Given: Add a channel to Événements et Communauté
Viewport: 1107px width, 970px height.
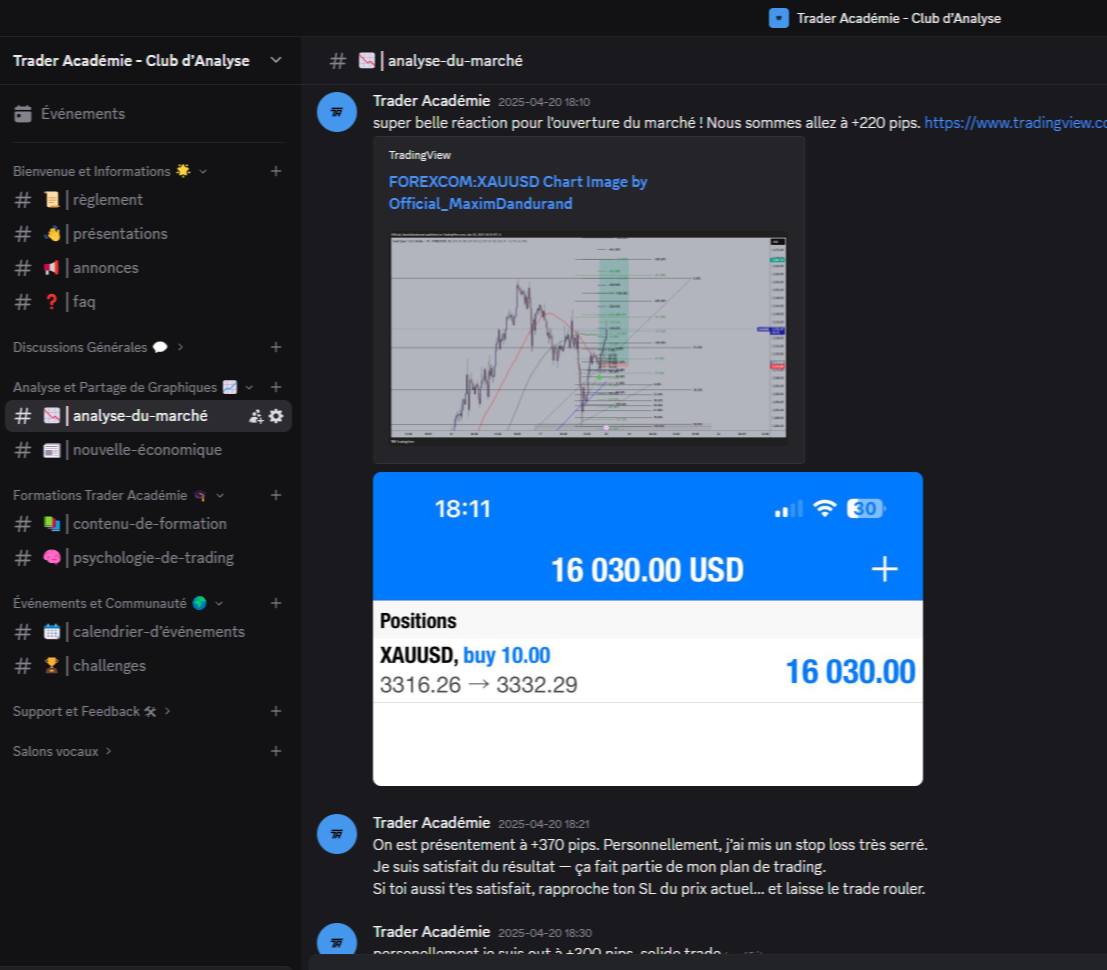Looking at the screenshot, I should [x=276, y=603].
